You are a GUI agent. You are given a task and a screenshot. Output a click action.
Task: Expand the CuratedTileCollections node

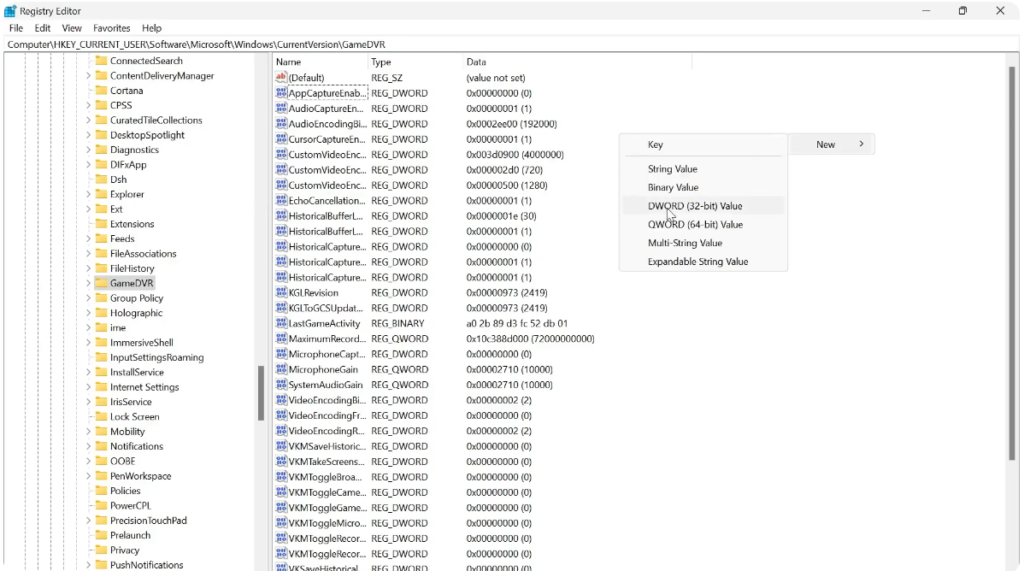88,120
